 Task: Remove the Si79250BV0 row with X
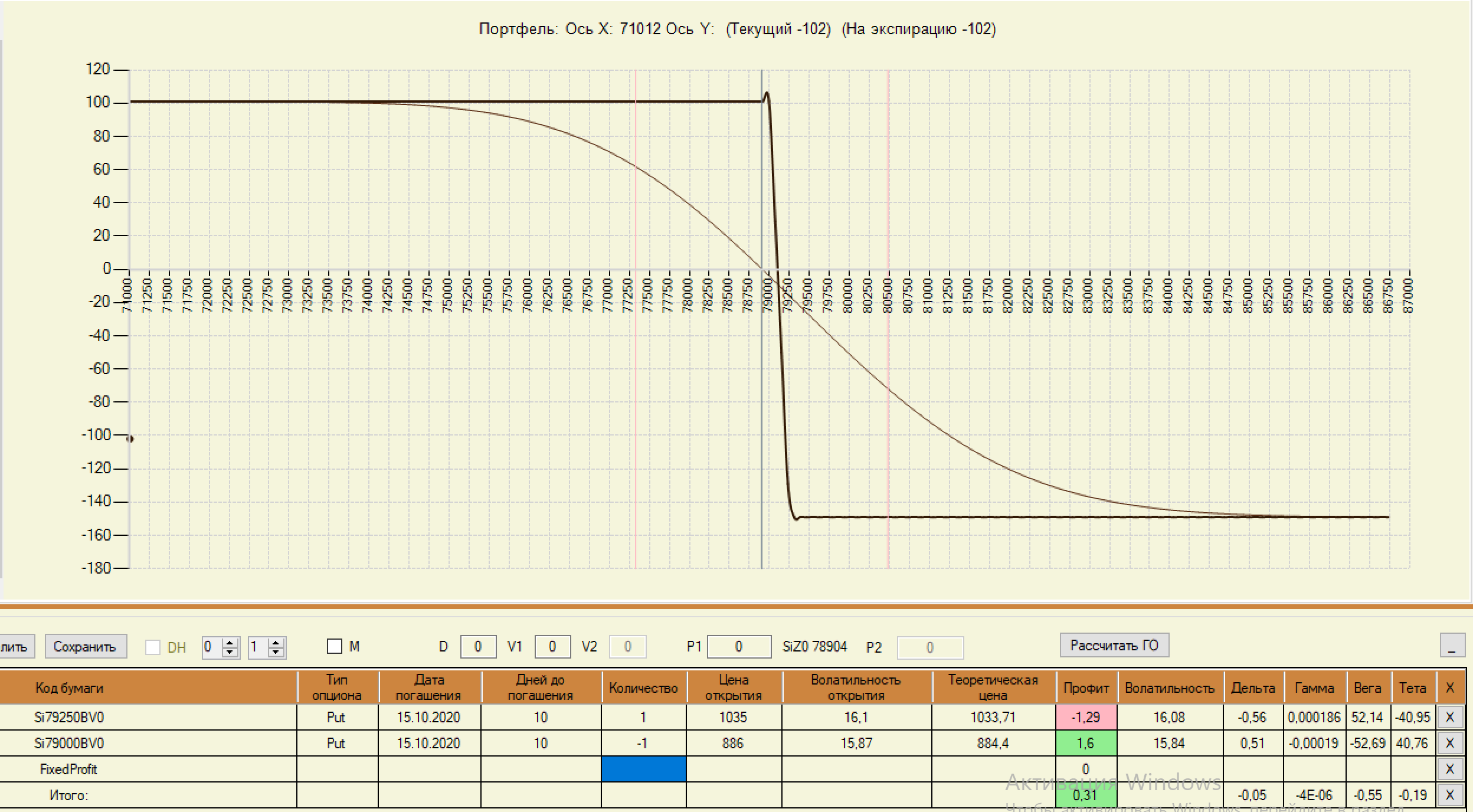(x=1449, y=718)
